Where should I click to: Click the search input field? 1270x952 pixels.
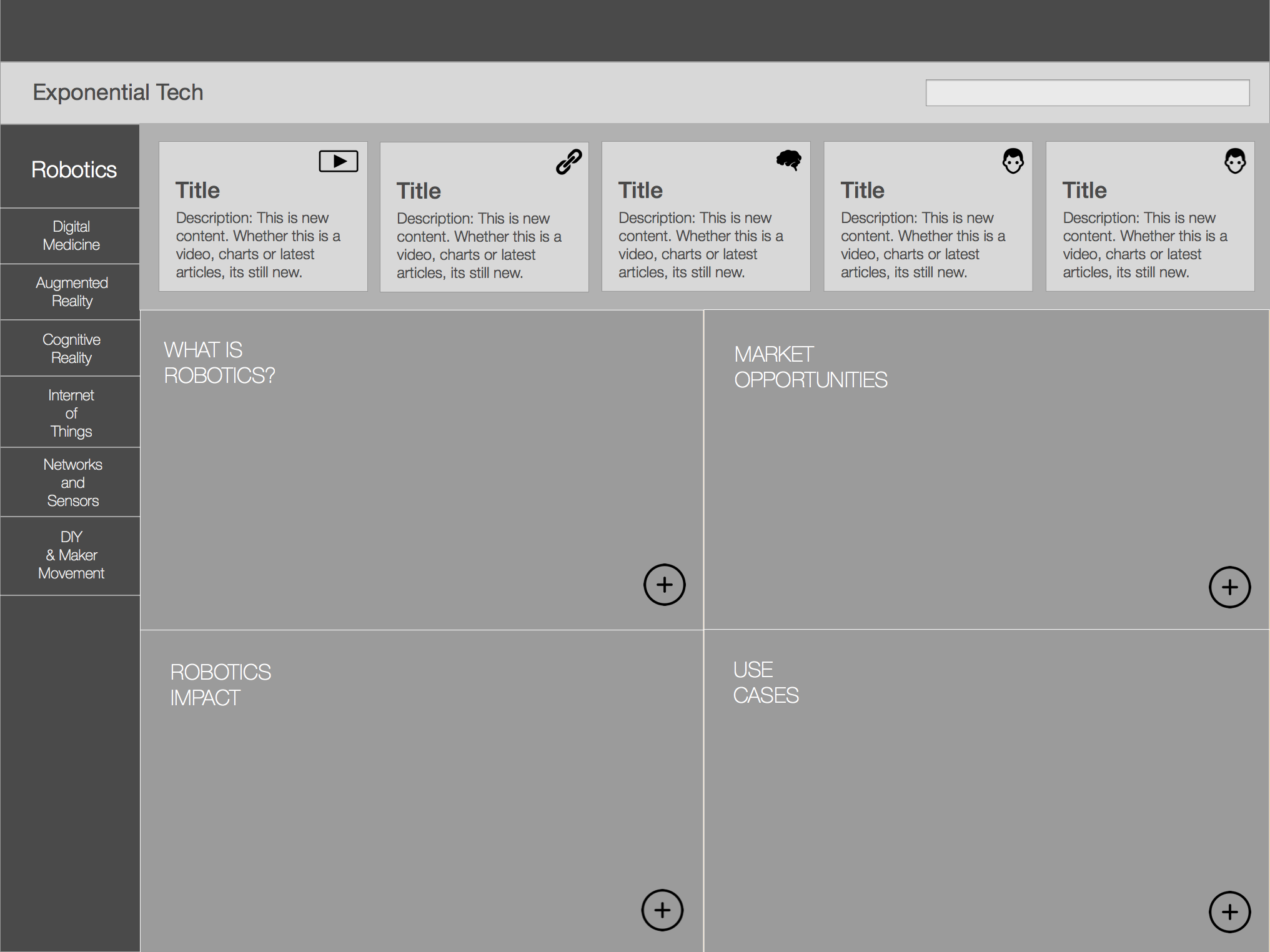click(x=1087, y=93)
